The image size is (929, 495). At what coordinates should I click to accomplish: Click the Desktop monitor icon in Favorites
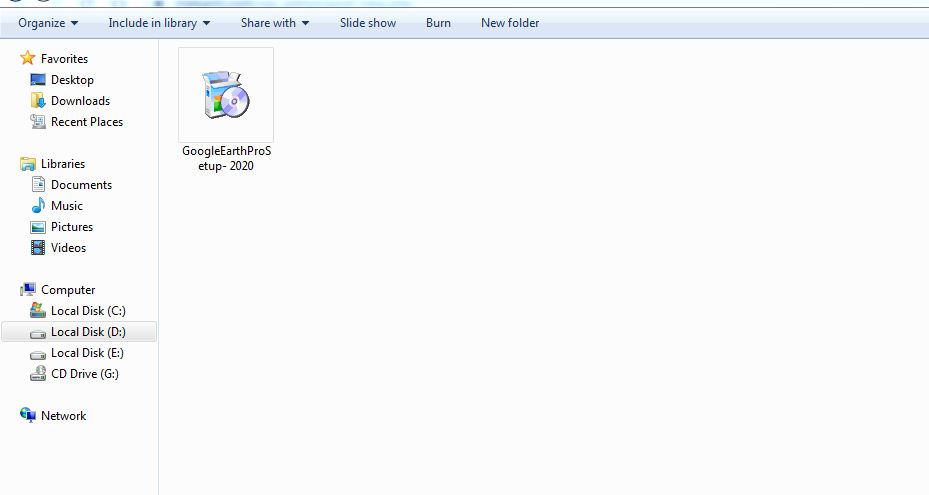38,79
